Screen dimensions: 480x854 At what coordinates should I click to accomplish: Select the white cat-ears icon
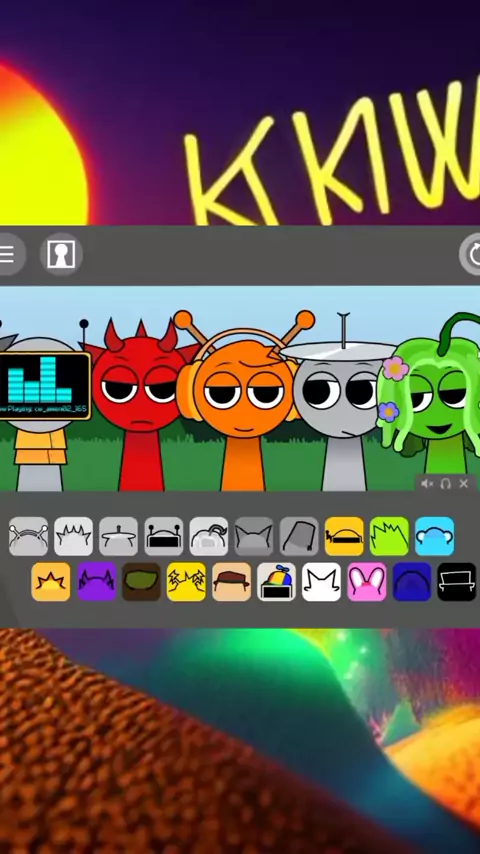[321, 582]
